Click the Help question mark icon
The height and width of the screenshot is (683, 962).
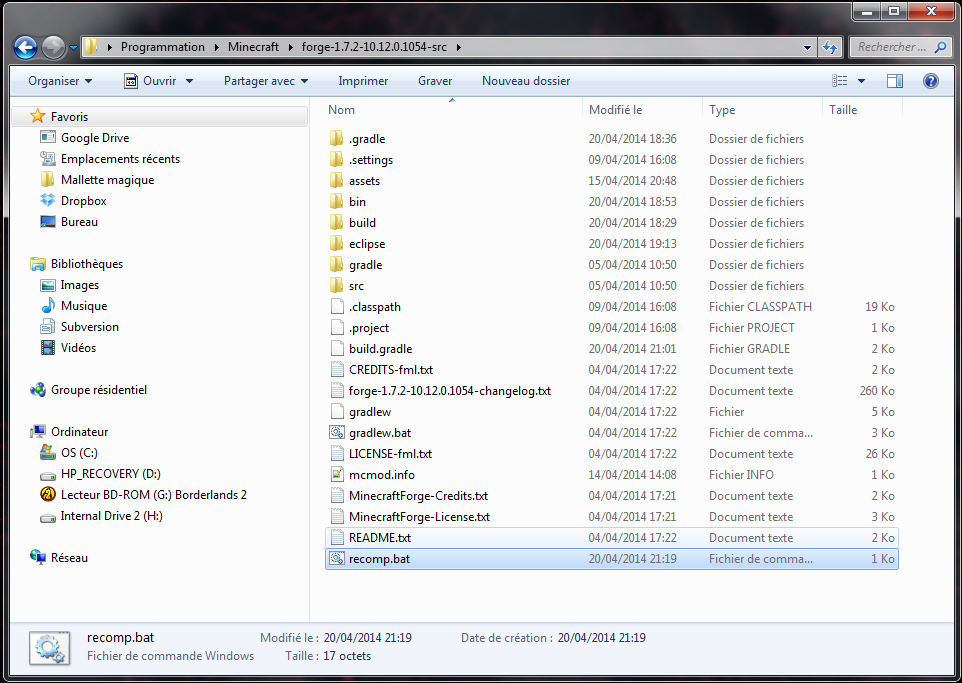tap(930, 81)
